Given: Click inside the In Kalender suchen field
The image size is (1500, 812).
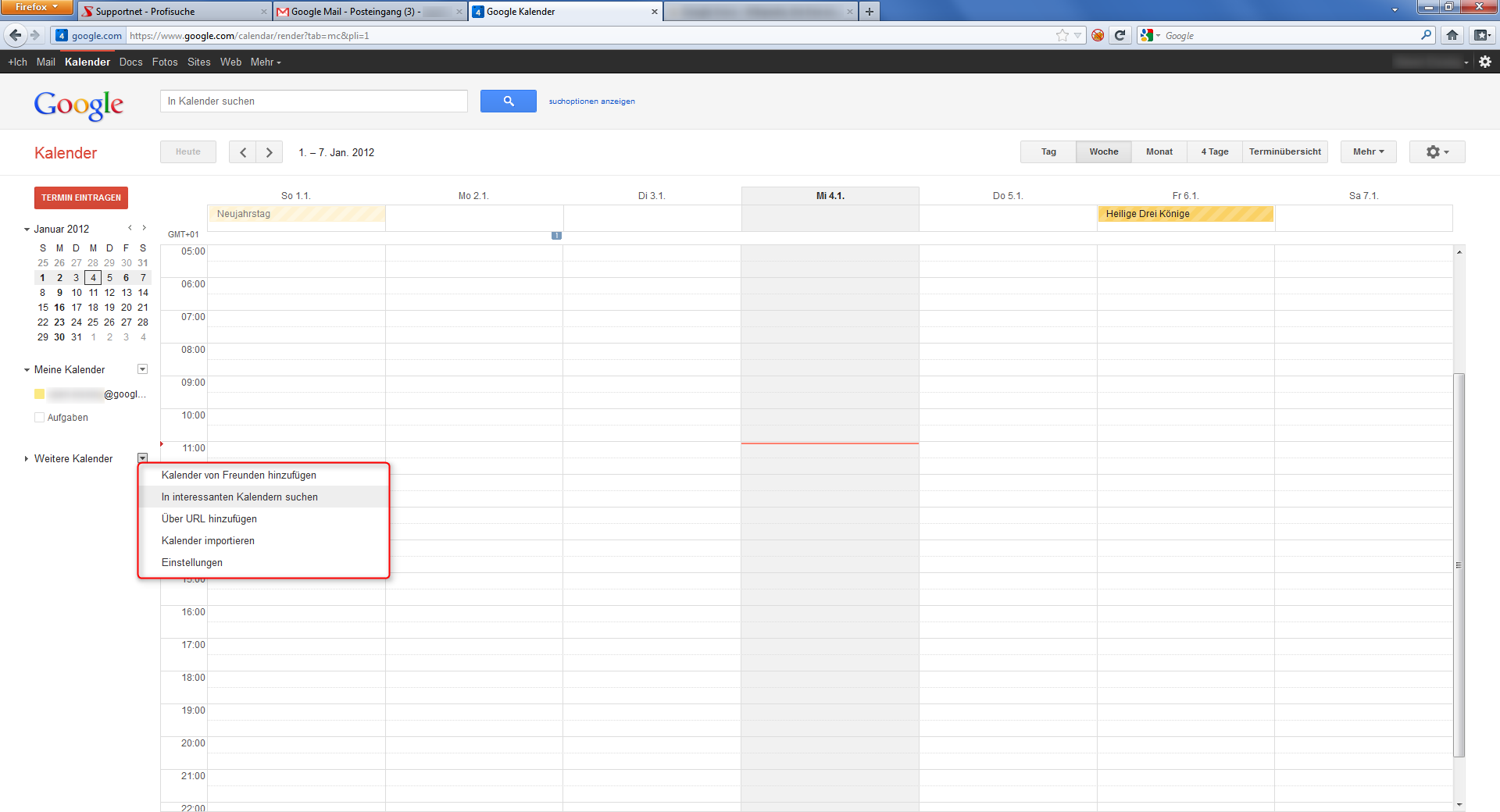Looking at the screenshot, I should pyautogui.click(x=312, y=101).
